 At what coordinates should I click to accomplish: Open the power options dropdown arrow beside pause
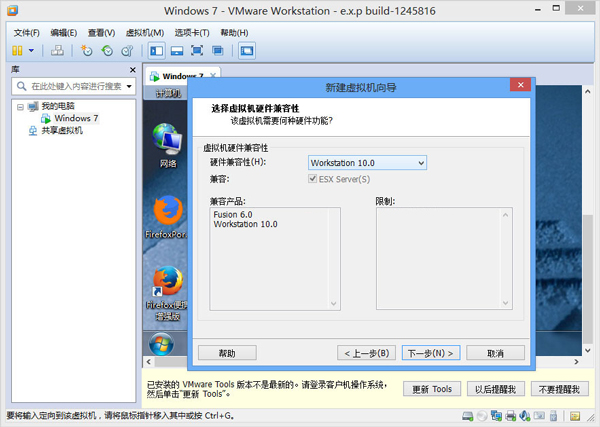coord(31,51)
